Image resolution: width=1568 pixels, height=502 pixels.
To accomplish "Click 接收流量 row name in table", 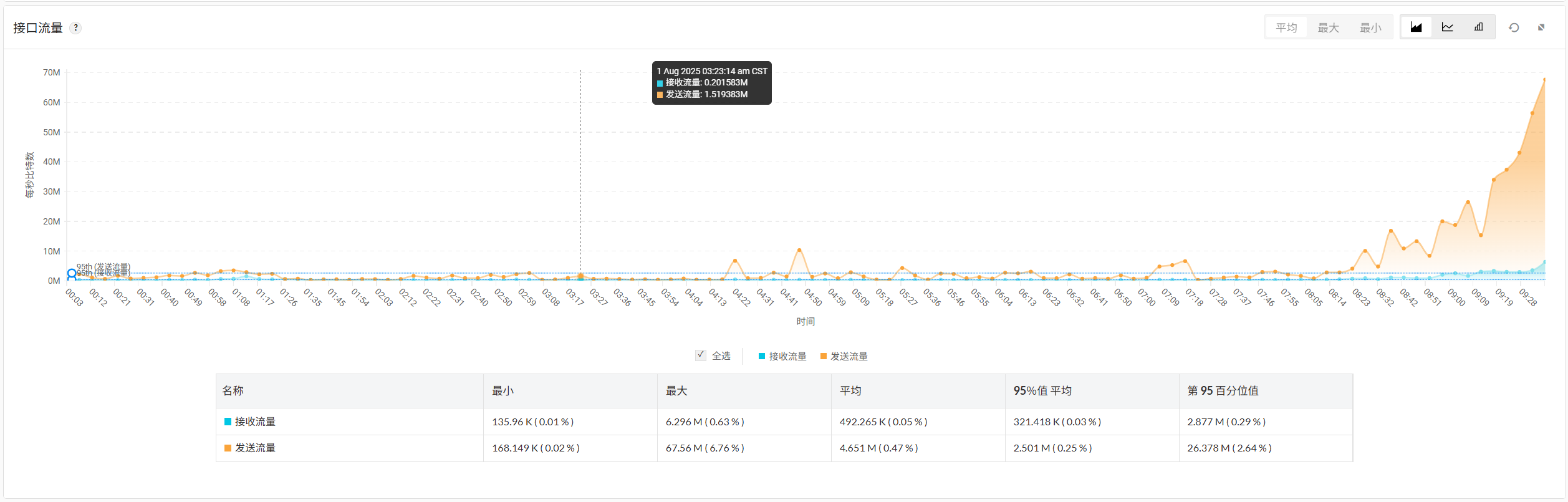I will point(255,422).
